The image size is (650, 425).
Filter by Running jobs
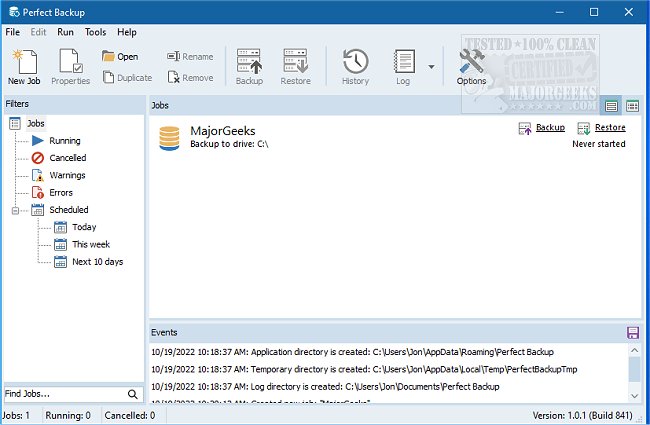[65, 141]
